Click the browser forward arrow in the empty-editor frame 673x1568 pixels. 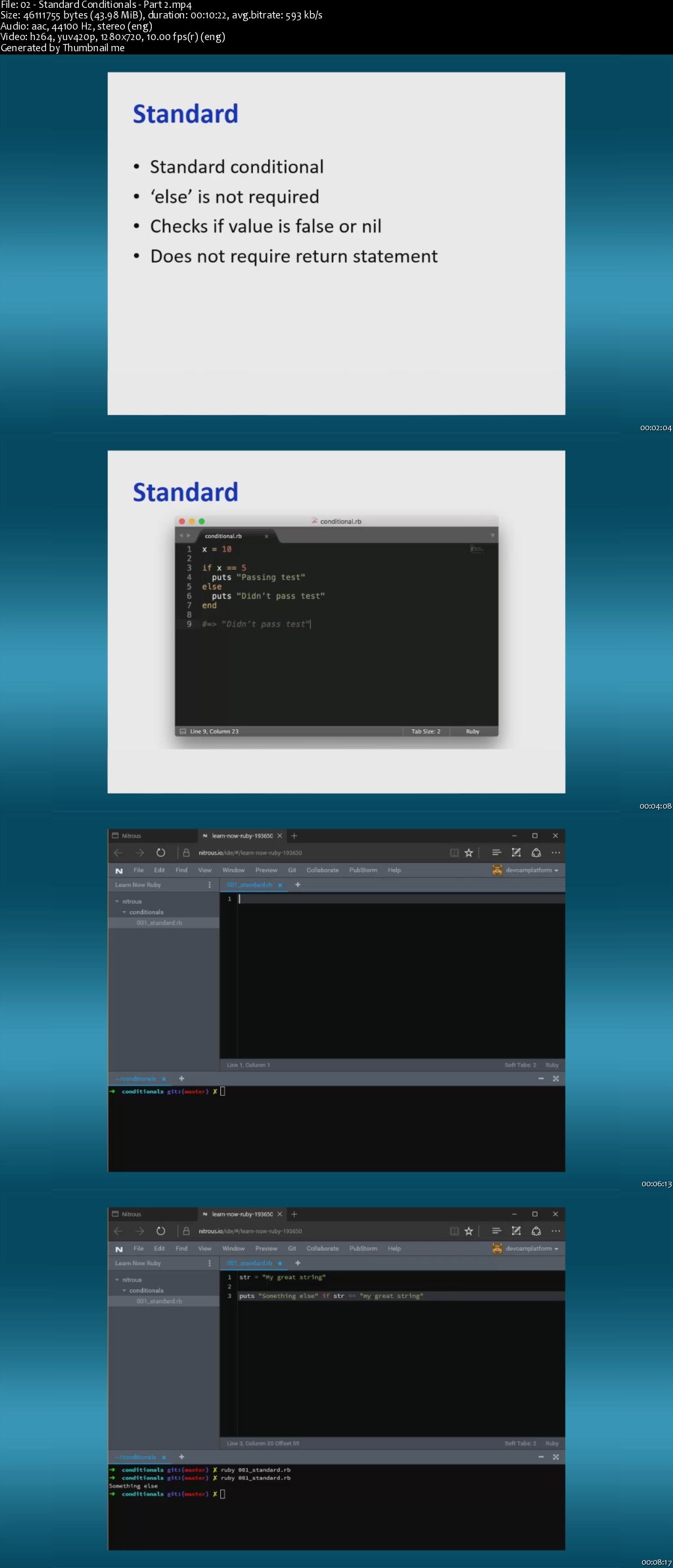coord(139,853)
